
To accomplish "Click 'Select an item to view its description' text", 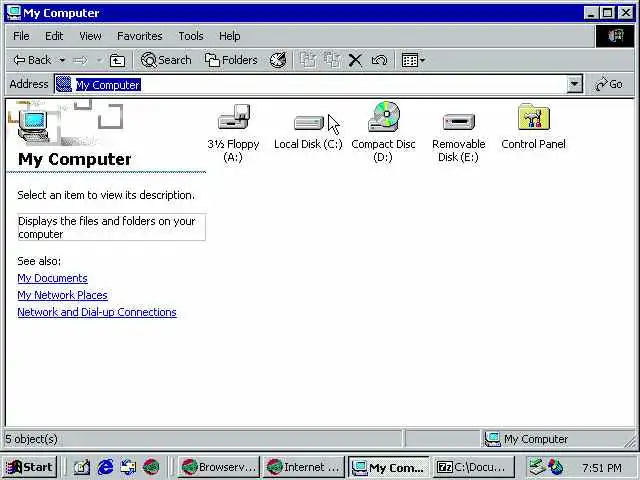I will point(106,195).
